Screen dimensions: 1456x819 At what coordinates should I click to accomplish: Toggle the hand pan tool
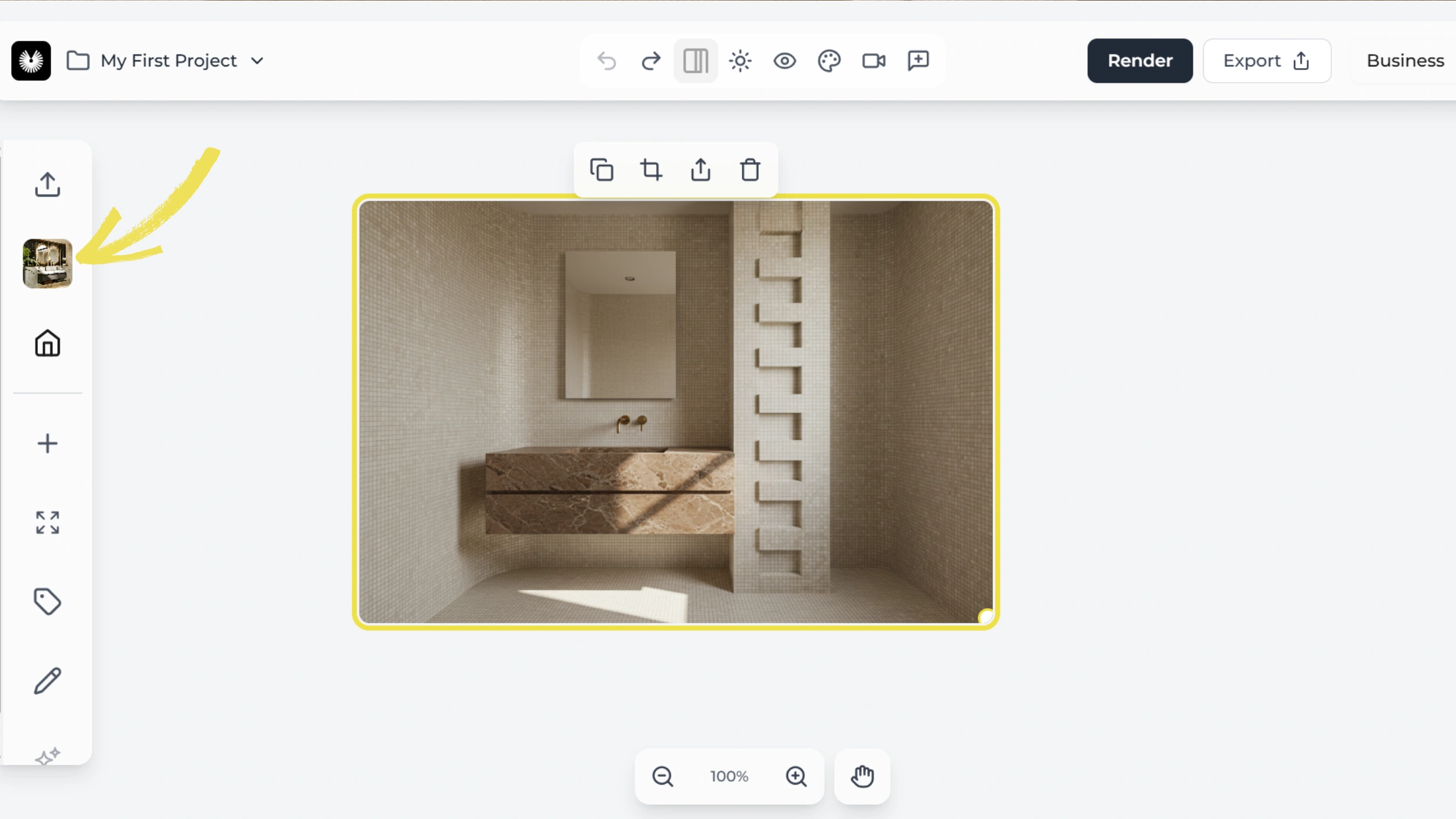pos(862,776)
